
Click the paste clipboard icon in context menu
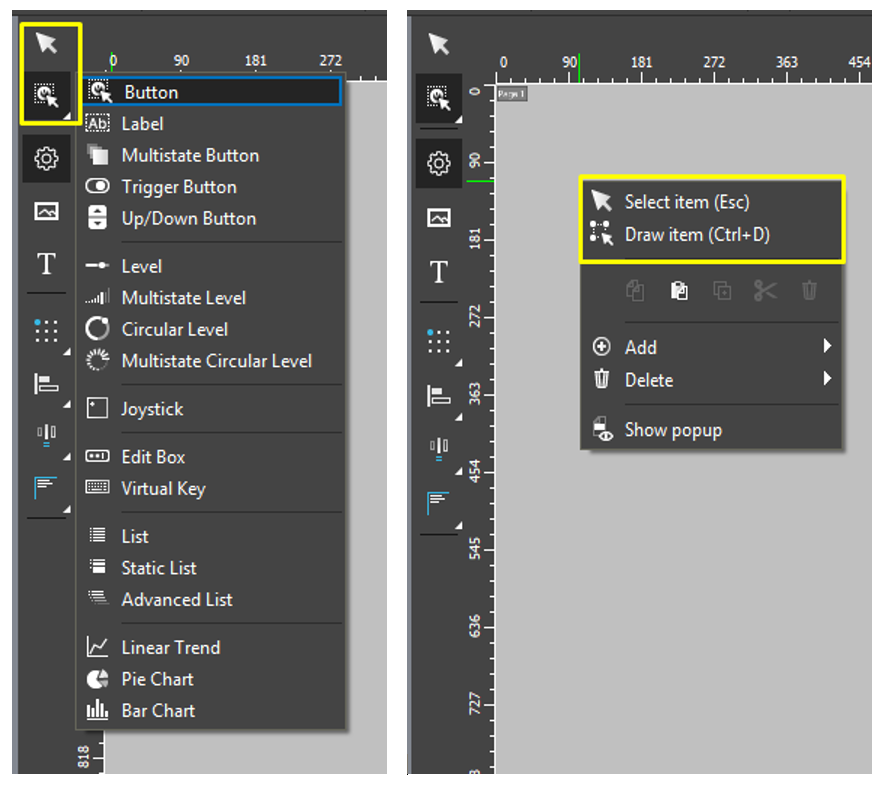(x=679, y=291)
